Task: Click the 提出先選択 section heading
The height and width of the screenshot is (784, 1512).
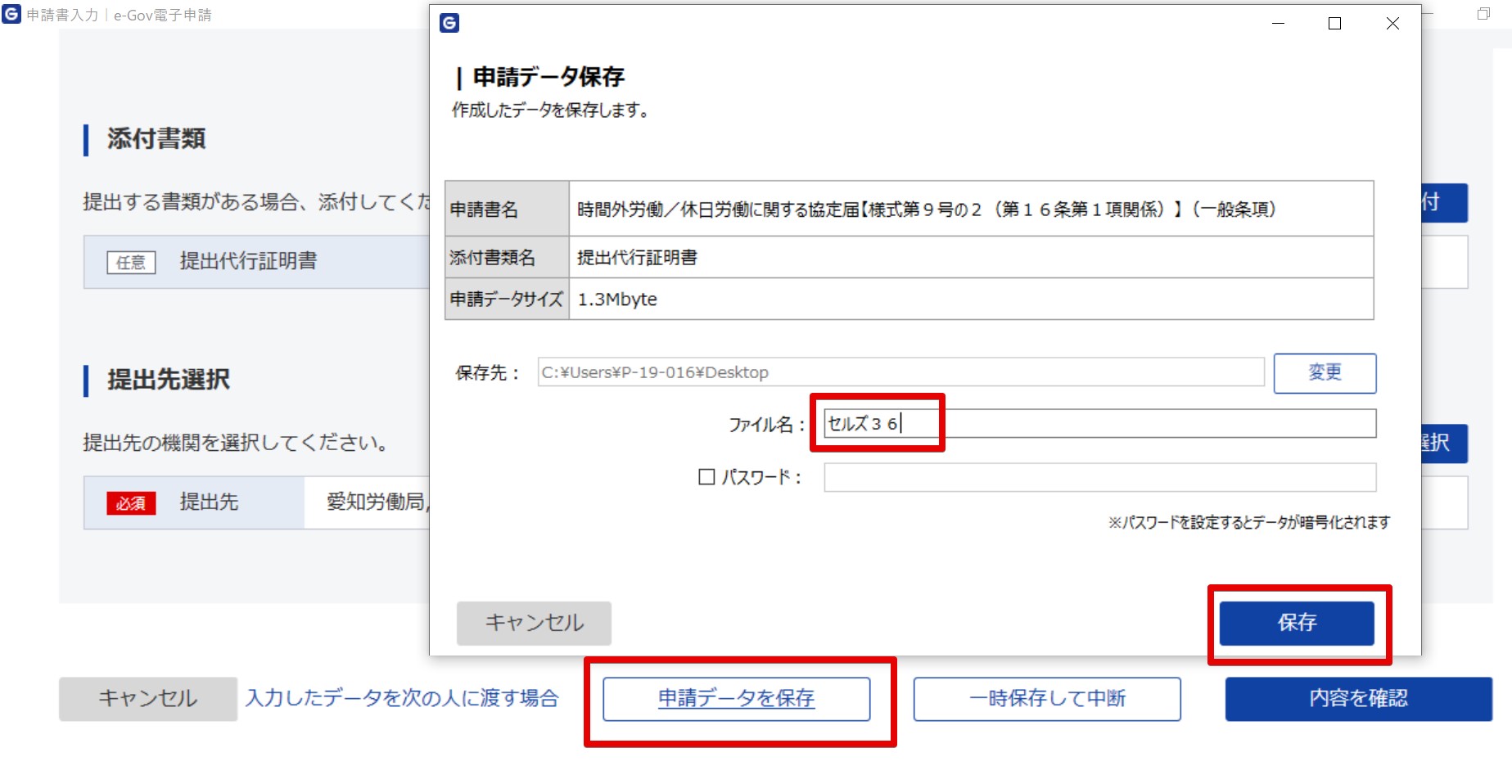Action: [x=168, y=380]
